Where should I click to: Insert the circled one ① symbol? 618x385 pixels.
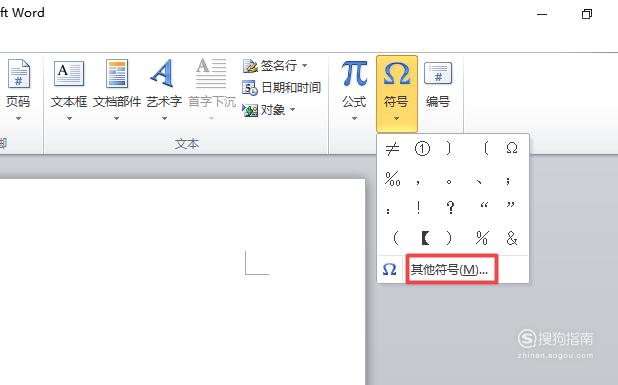(x=422, y=149)
